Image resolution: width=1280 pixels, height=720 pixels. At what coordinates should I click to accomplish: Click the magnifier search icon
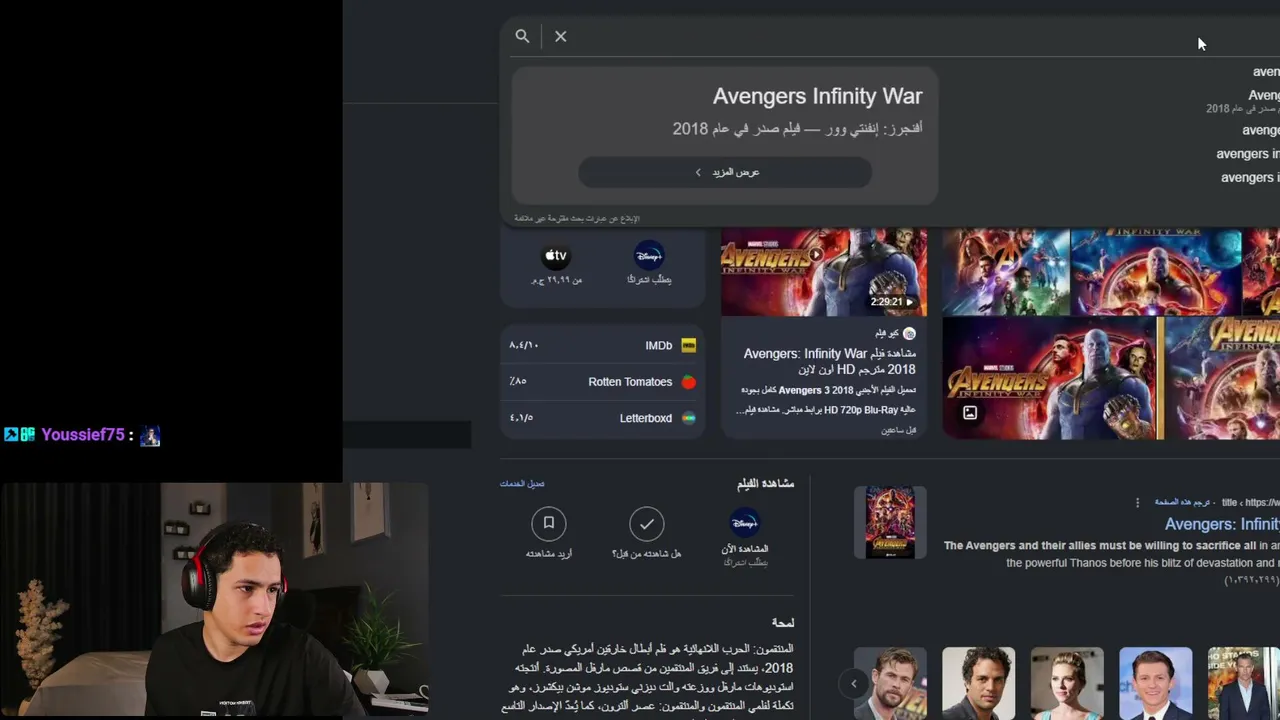click(x=522, y=36)
